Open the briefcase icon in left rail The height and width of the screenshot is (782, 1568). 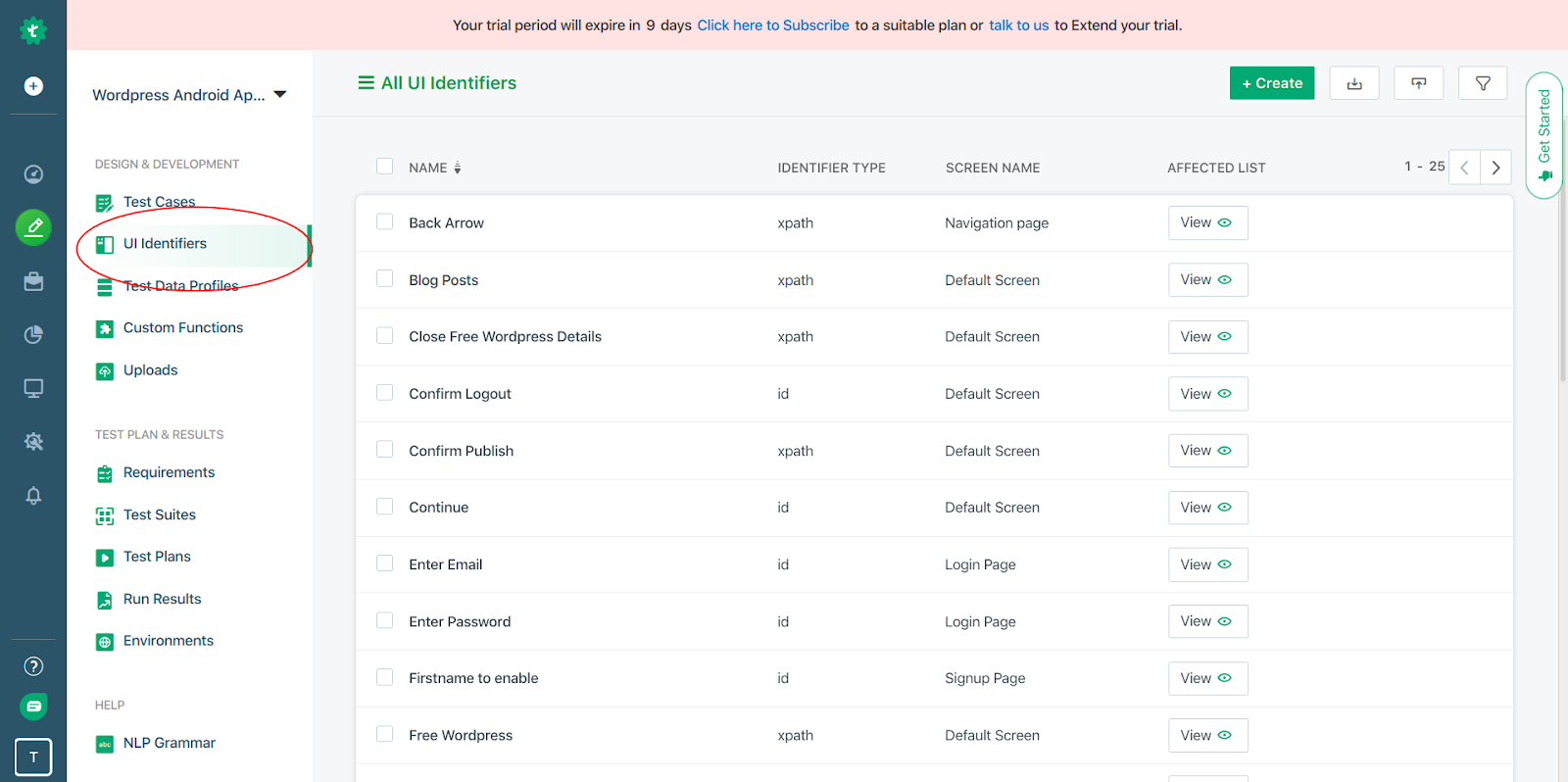click(33, 282)
